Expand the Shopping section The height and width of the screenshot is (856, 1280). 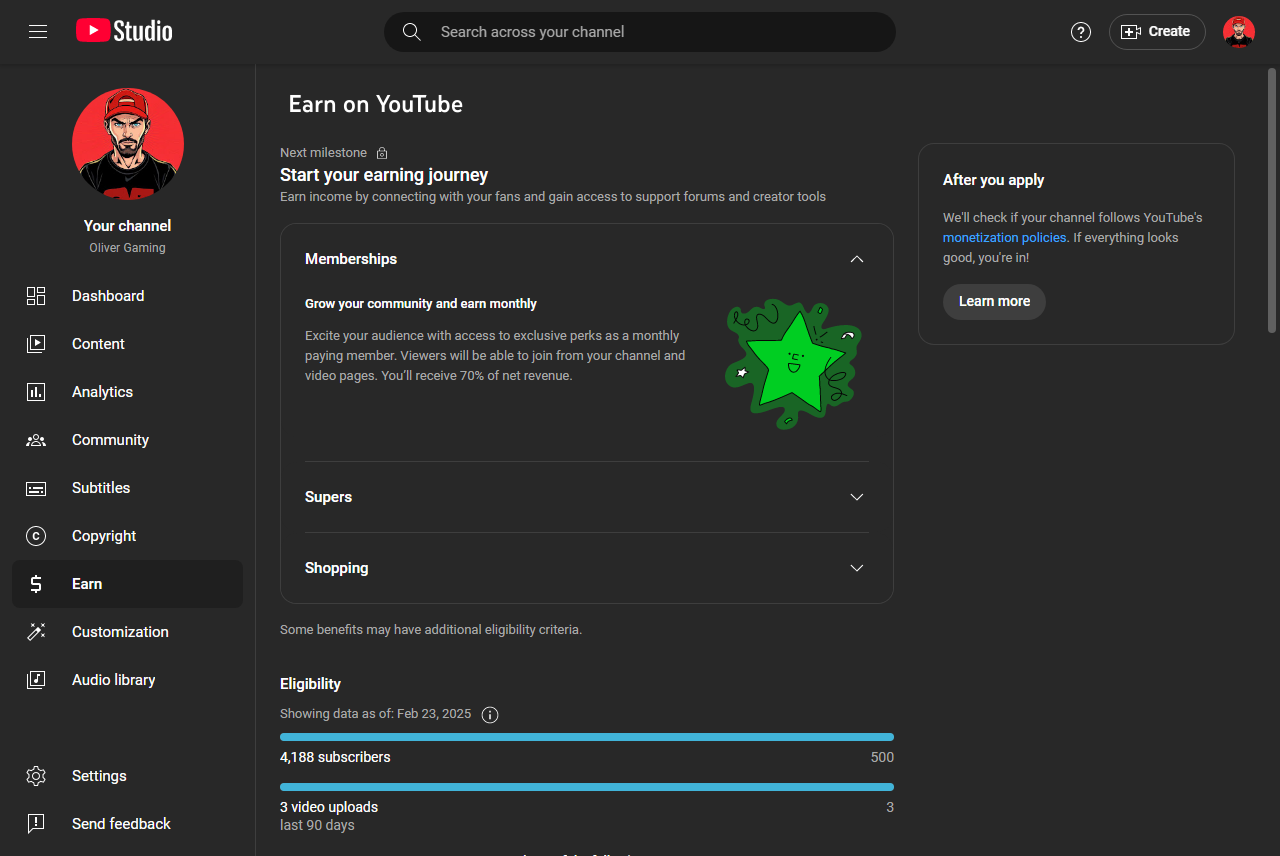[587, 568]
